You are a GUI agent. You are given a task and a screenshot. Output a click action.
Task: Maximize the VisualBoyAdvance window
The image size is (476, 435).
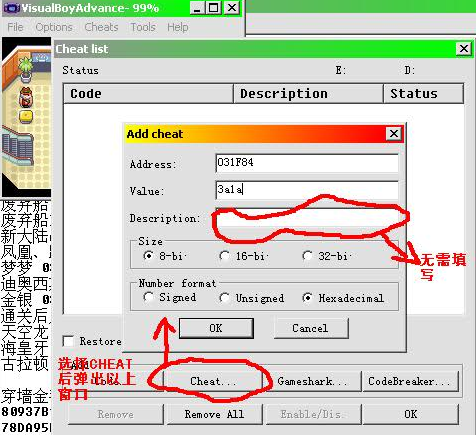tap(213, 8)
